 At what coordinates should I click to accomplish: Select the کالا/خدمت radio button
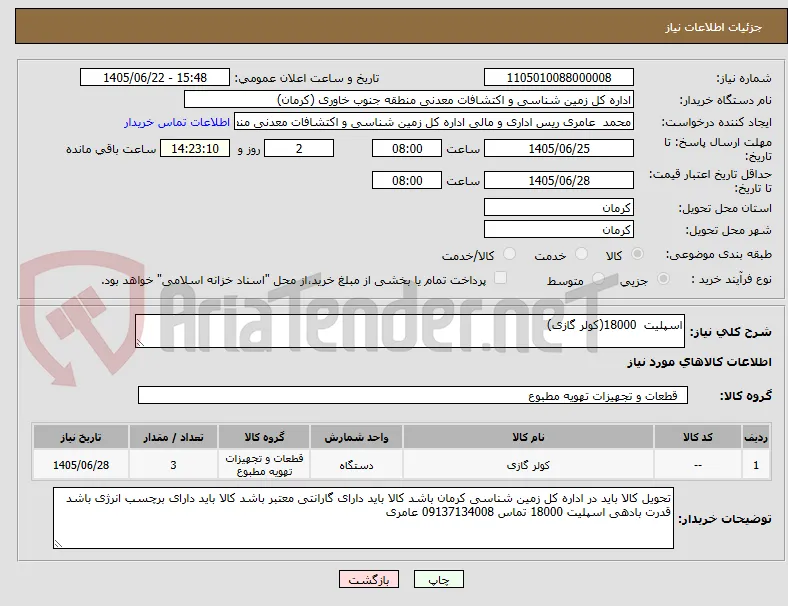(x=510, y=254)
